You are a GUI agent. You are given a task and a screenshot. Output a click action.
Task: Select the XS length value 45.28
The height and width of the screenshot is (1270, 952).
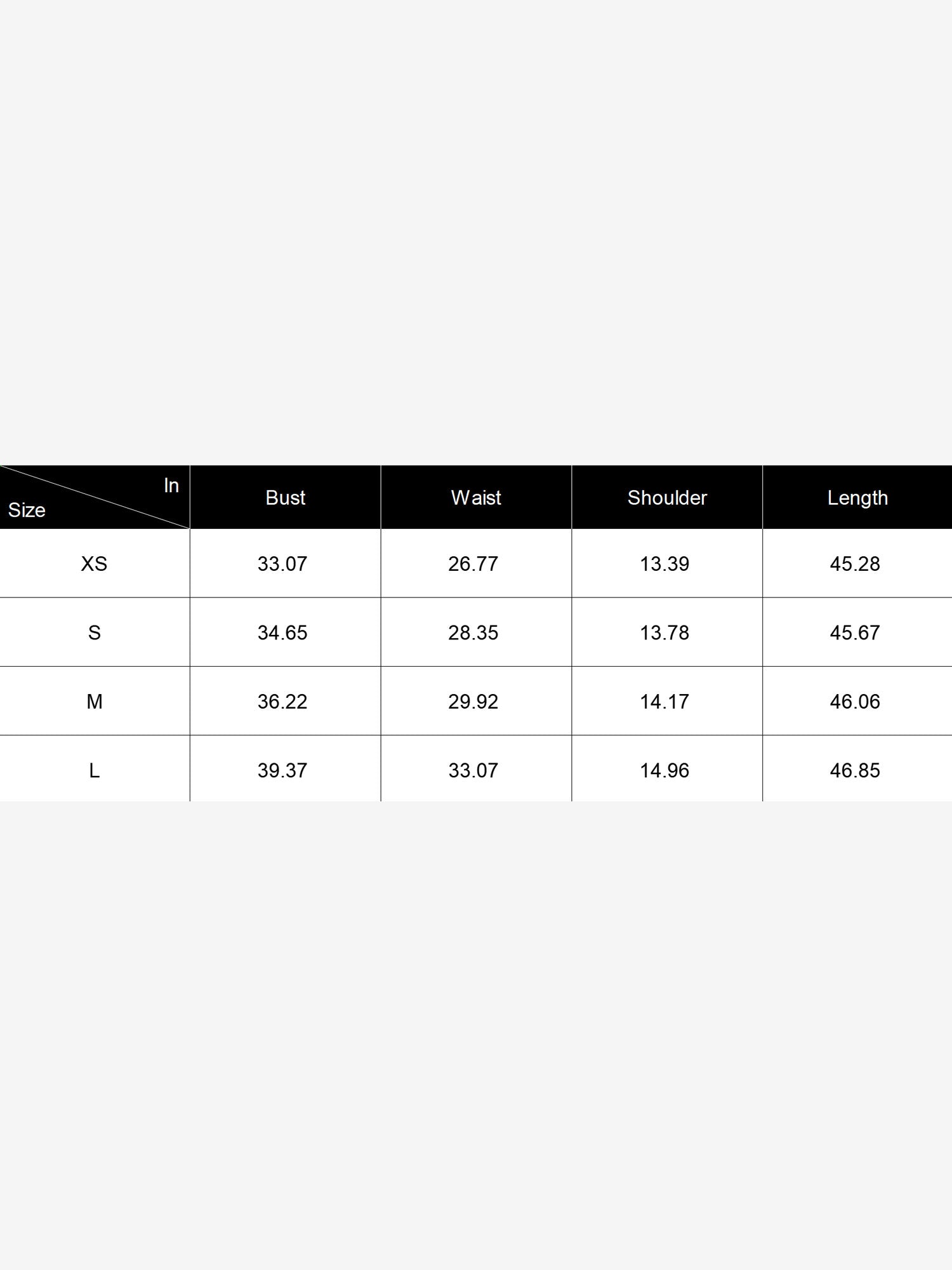coord(855,564)
